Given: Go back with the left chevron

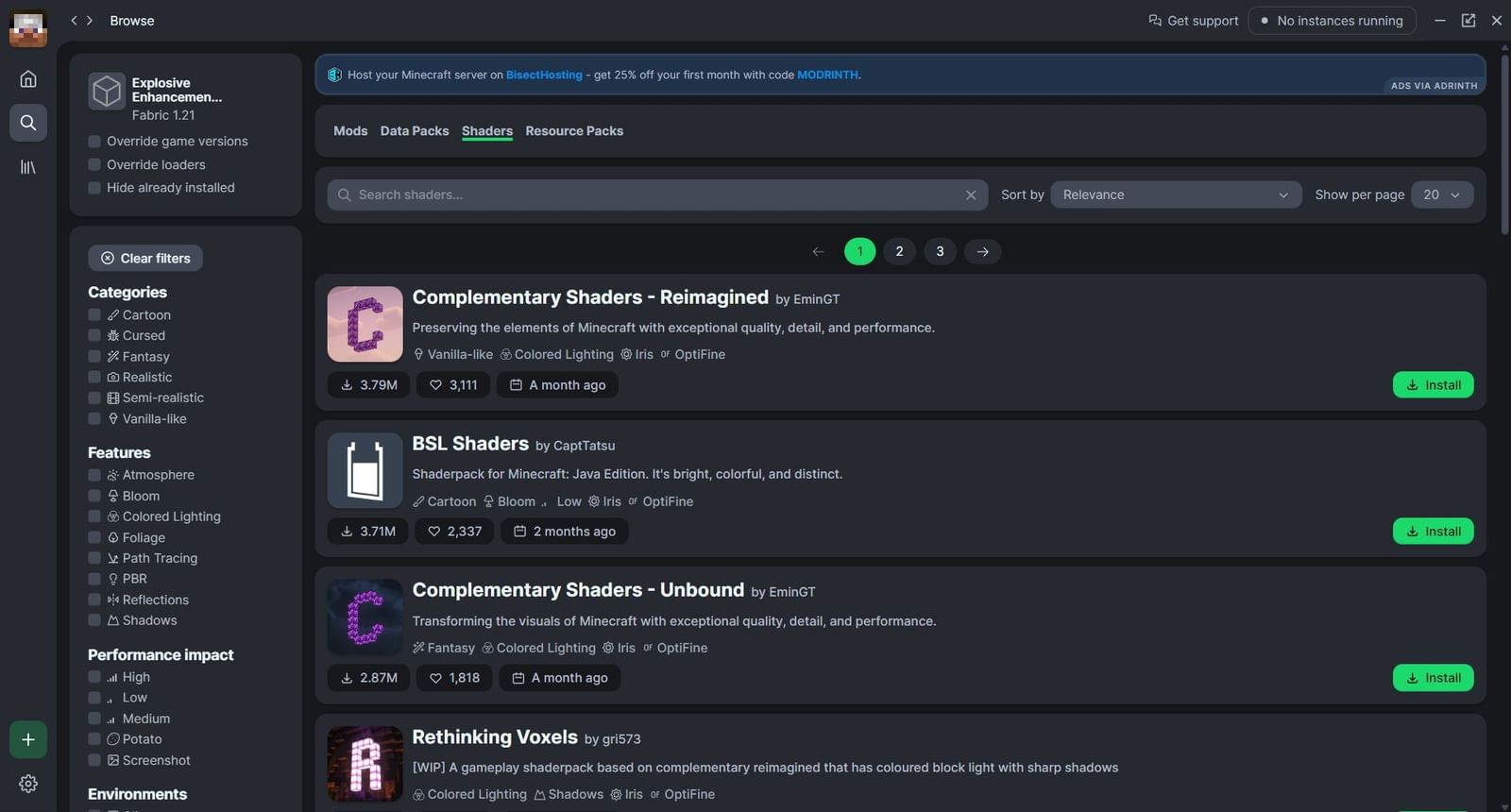Looking at the screenshot, I should (x=74, y=21).
